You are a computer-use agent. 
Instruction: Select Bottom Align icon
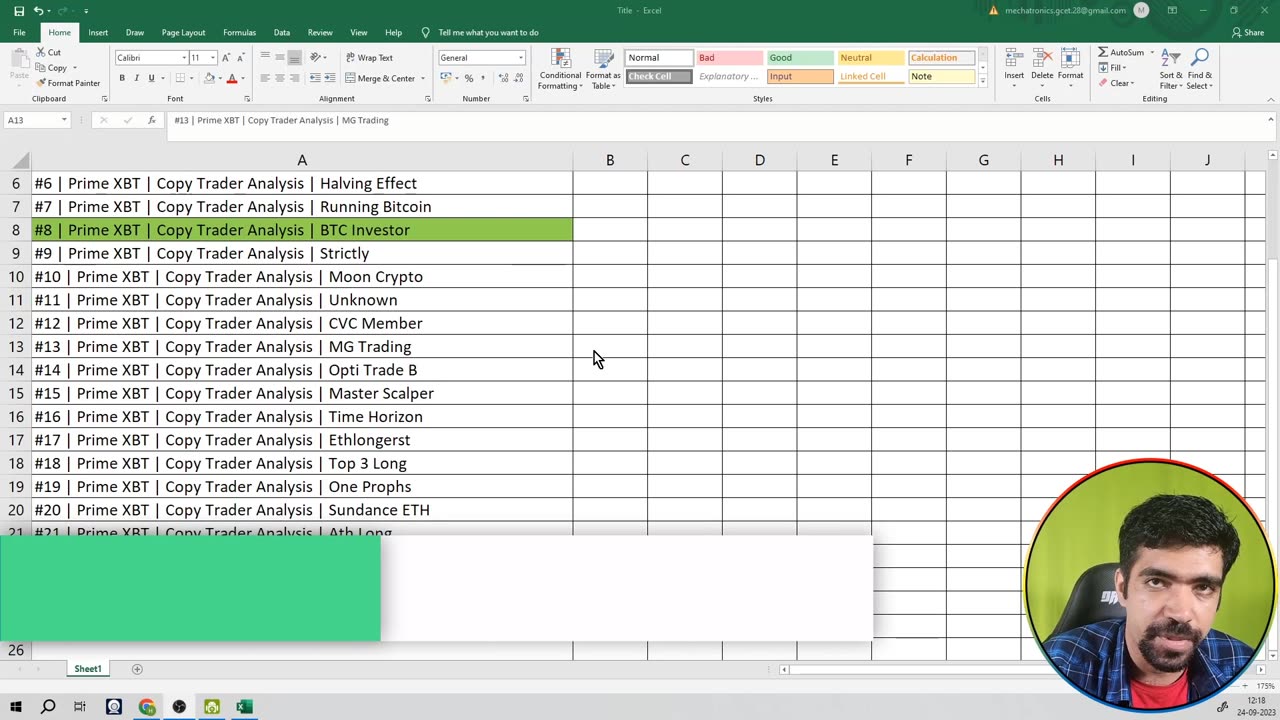tap(295, 57)
